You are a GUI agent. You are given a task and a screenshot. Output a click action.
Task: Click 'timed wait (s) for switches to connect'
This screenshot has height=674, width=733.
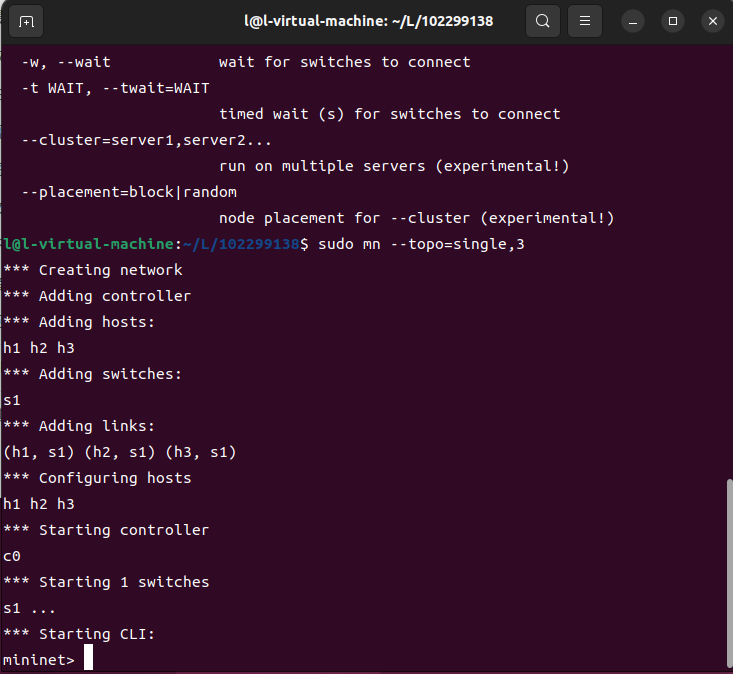(x=389, y=114)
